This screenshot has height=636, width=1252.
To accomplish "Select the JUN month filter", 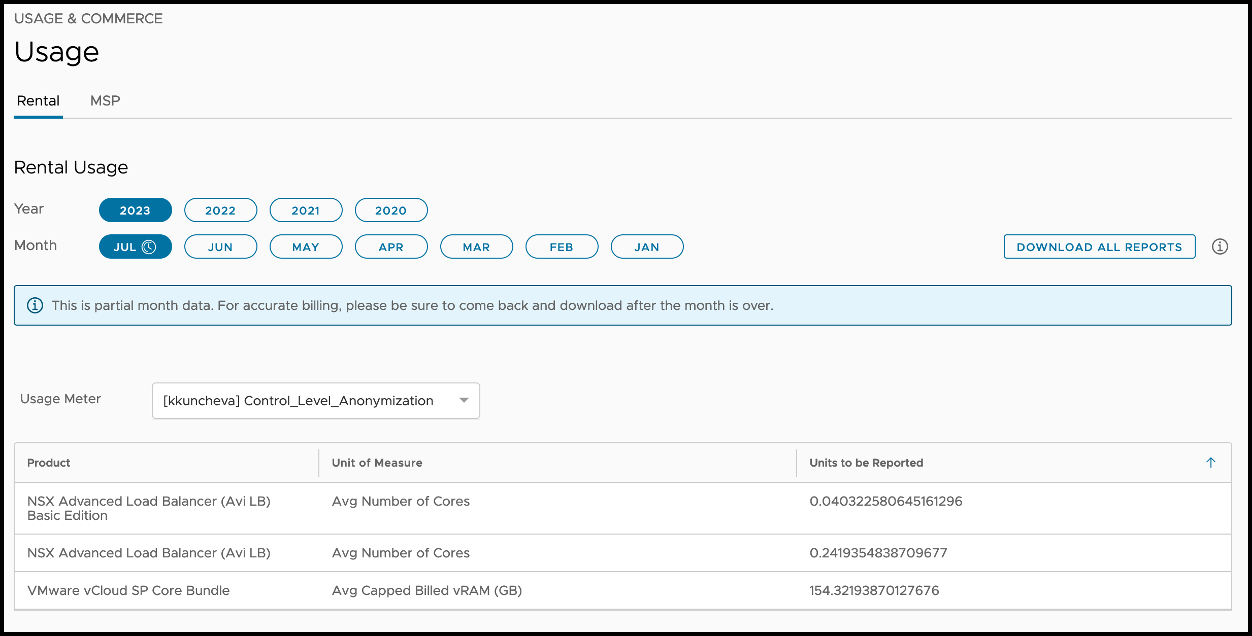I will click(x=220, y=247).
